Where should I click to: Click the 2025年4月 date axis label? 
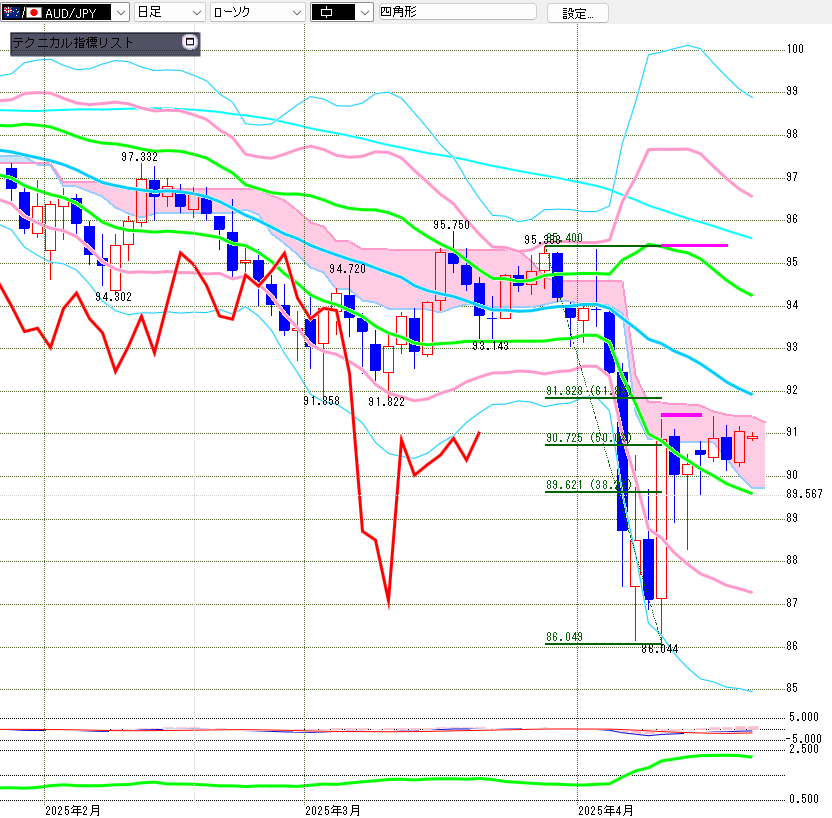tap(605, 811)
